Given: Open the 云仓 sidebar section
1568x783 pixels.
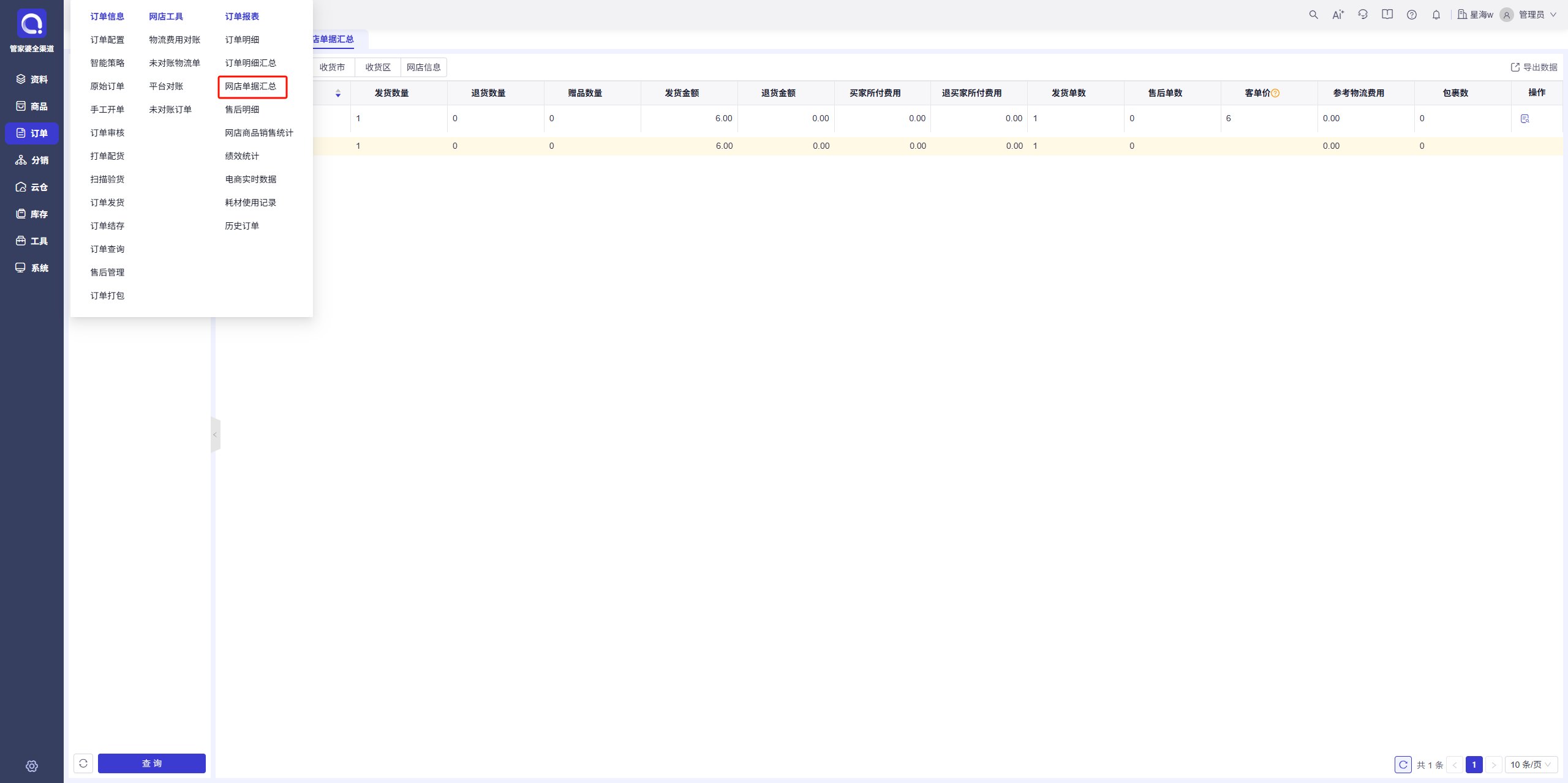Looking at the screenshot, I should (x=32, y=187).
